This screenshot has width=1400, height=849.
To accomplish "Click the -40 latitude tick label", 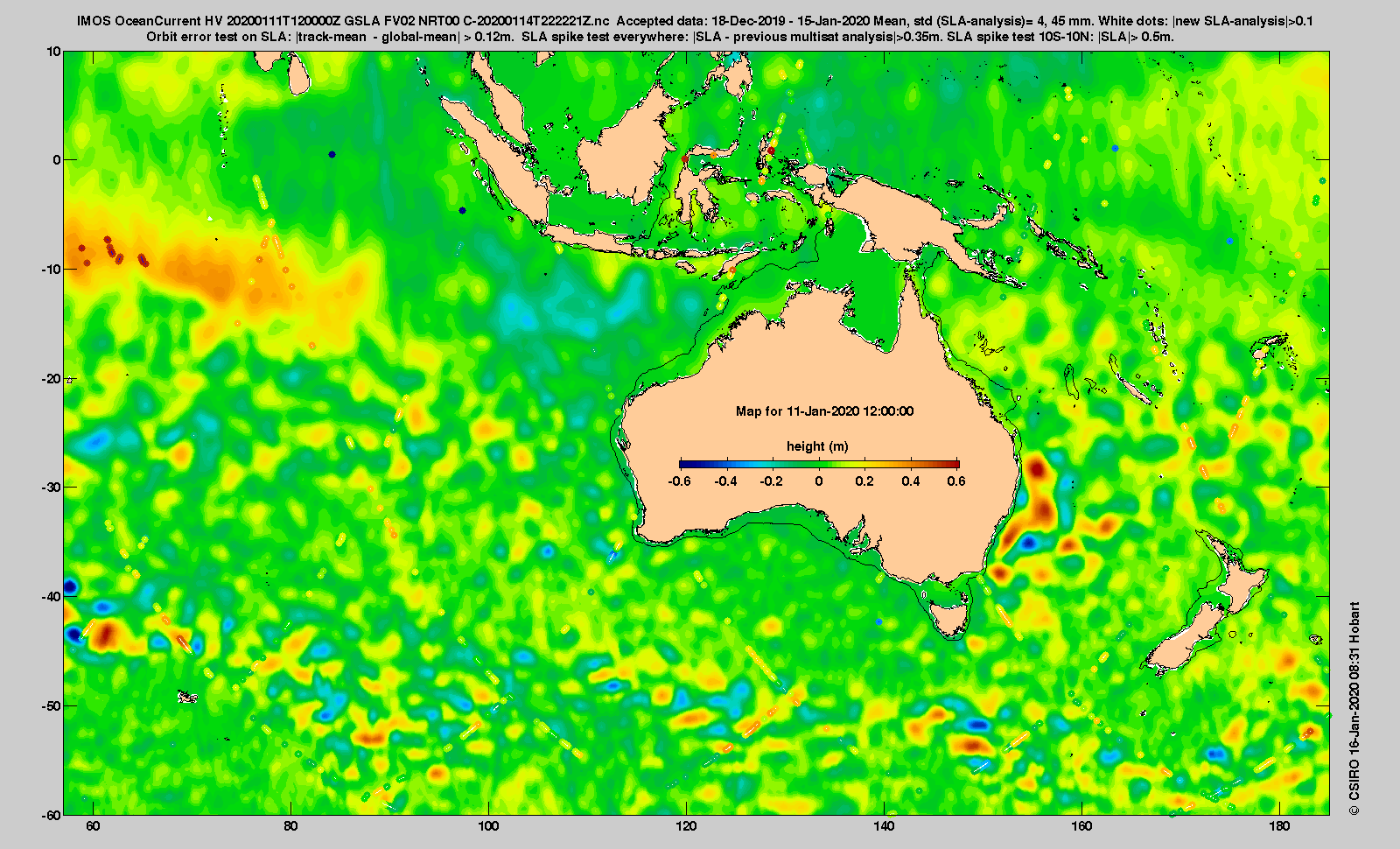I will coord(52,597).
